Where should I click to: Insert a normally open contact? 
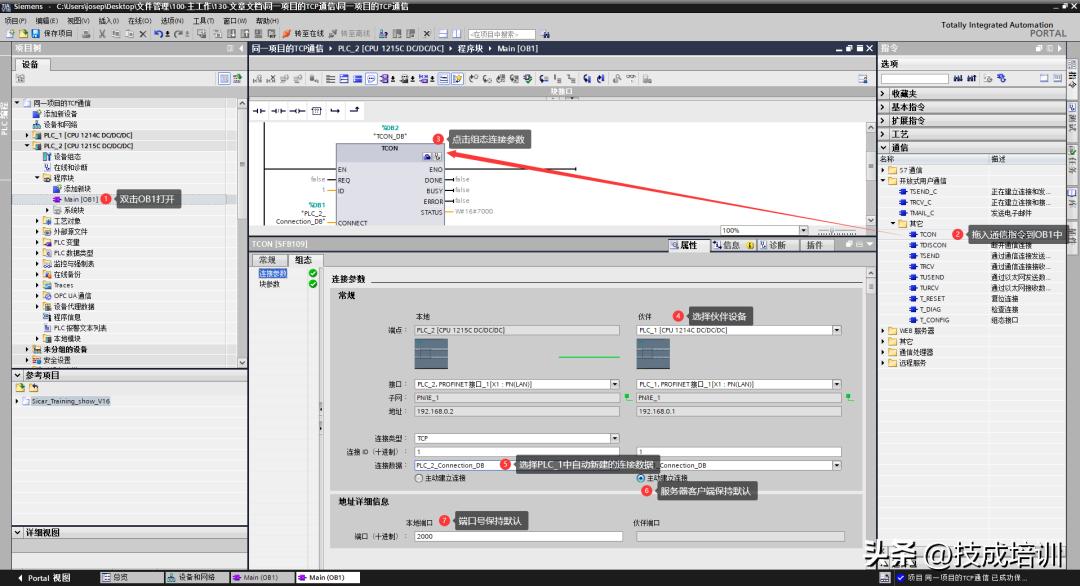pos(260,110)
